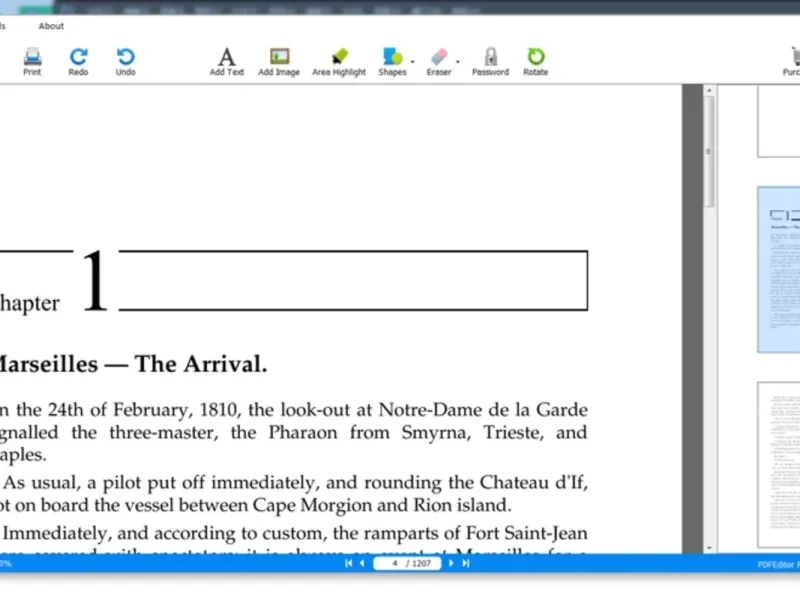Click the vertical scrollbar handle
This screenshot has width=800, height=600.
tap(709, 151)
